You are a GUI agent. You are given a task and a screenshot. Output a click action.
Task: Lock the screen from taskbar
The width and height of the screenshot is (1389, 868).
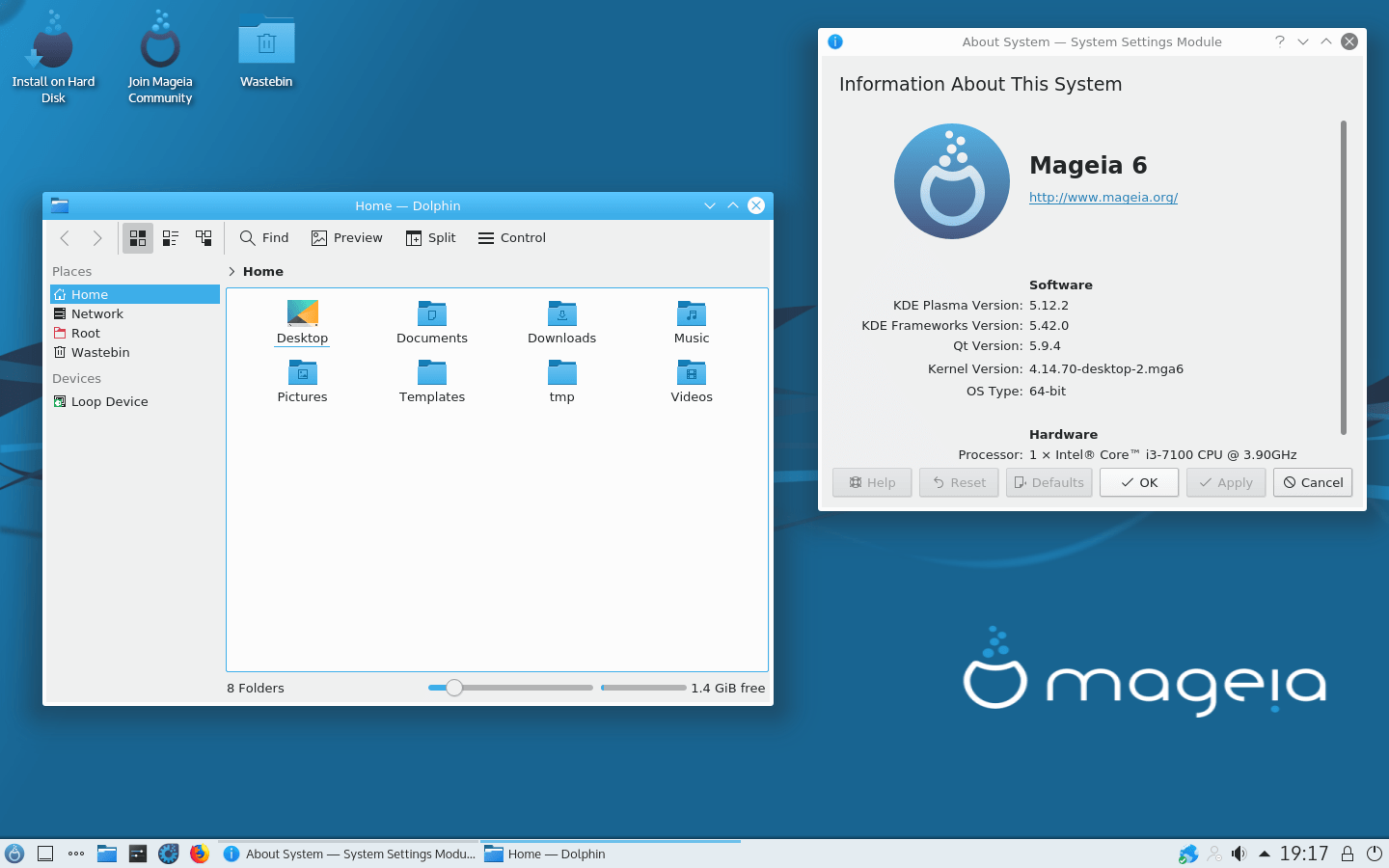coord(1348,854)
